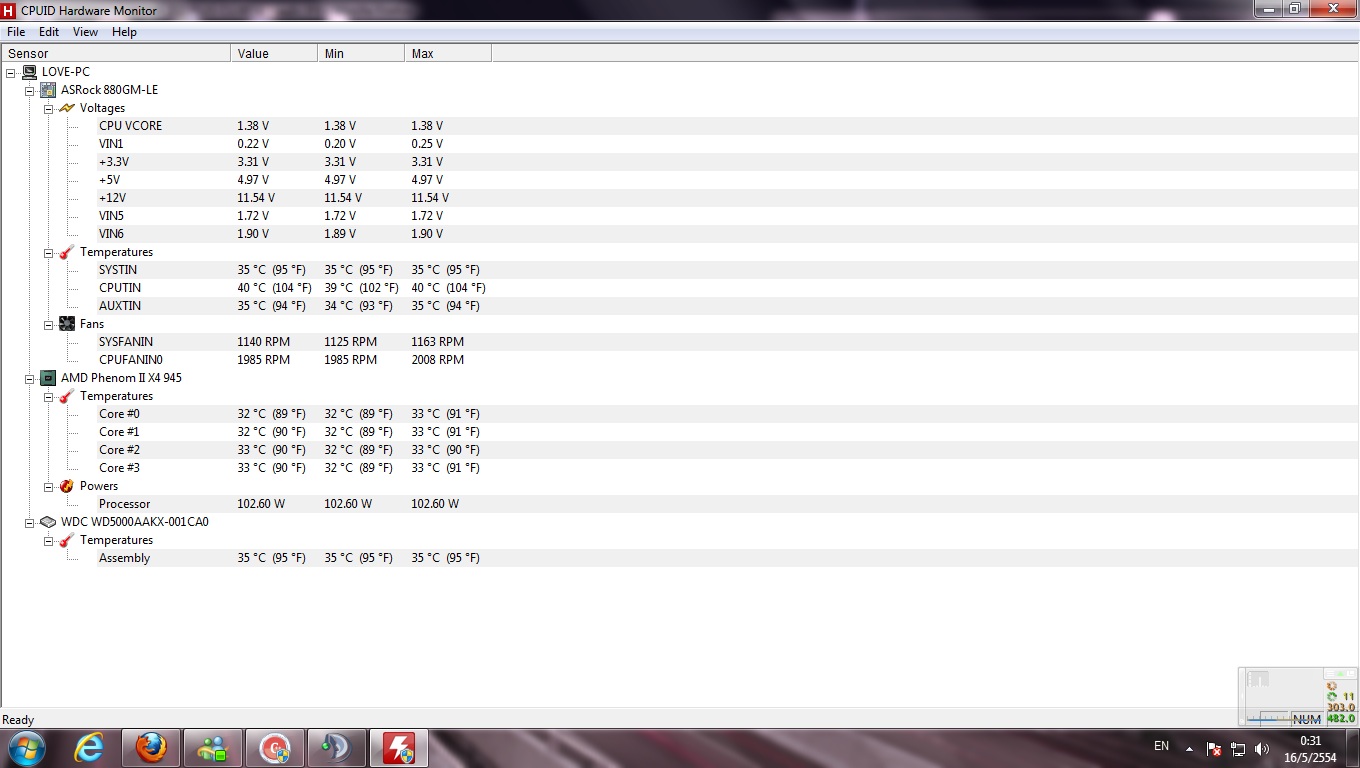Open the Action Center flag icon

click(1214, 748)
